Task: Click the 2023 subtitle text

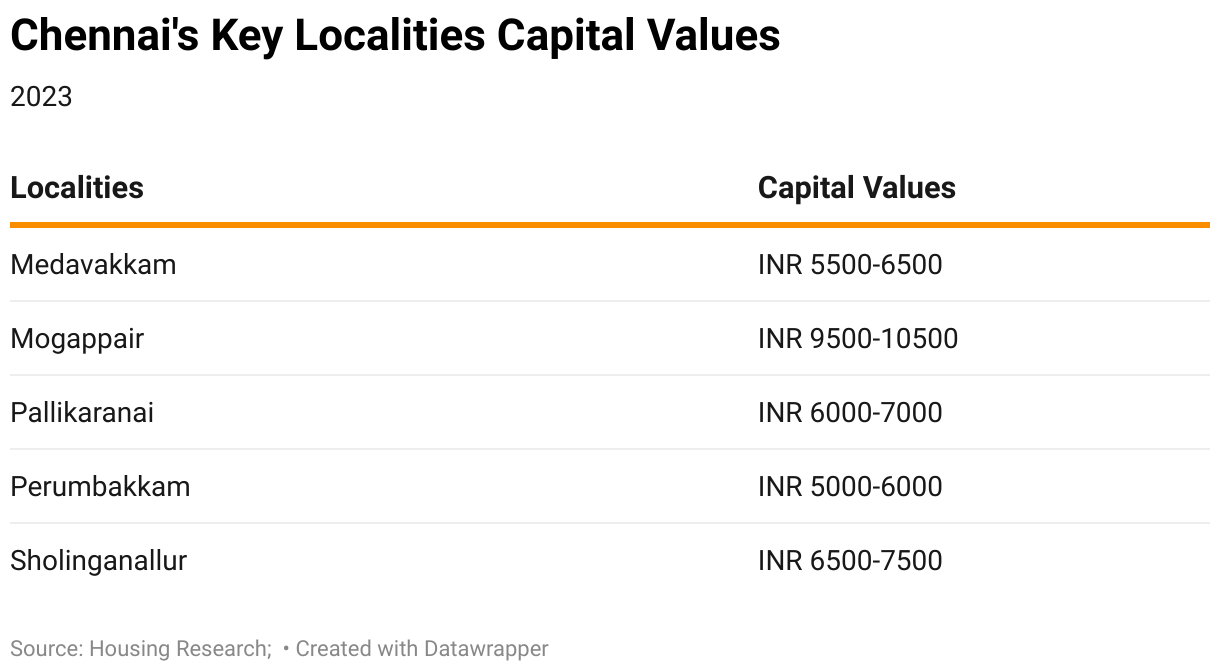Action: point(41,97)
